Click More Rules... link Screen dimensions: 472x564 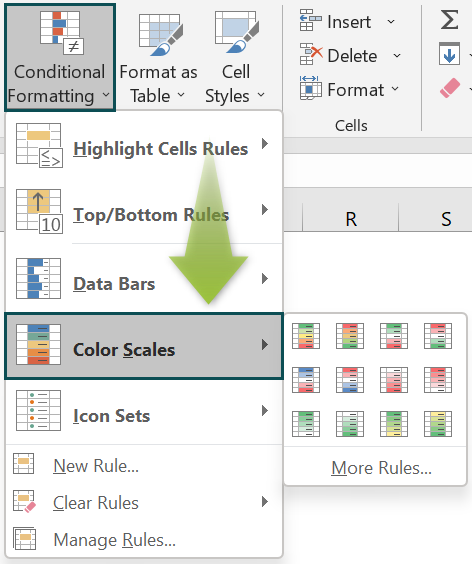381,468
